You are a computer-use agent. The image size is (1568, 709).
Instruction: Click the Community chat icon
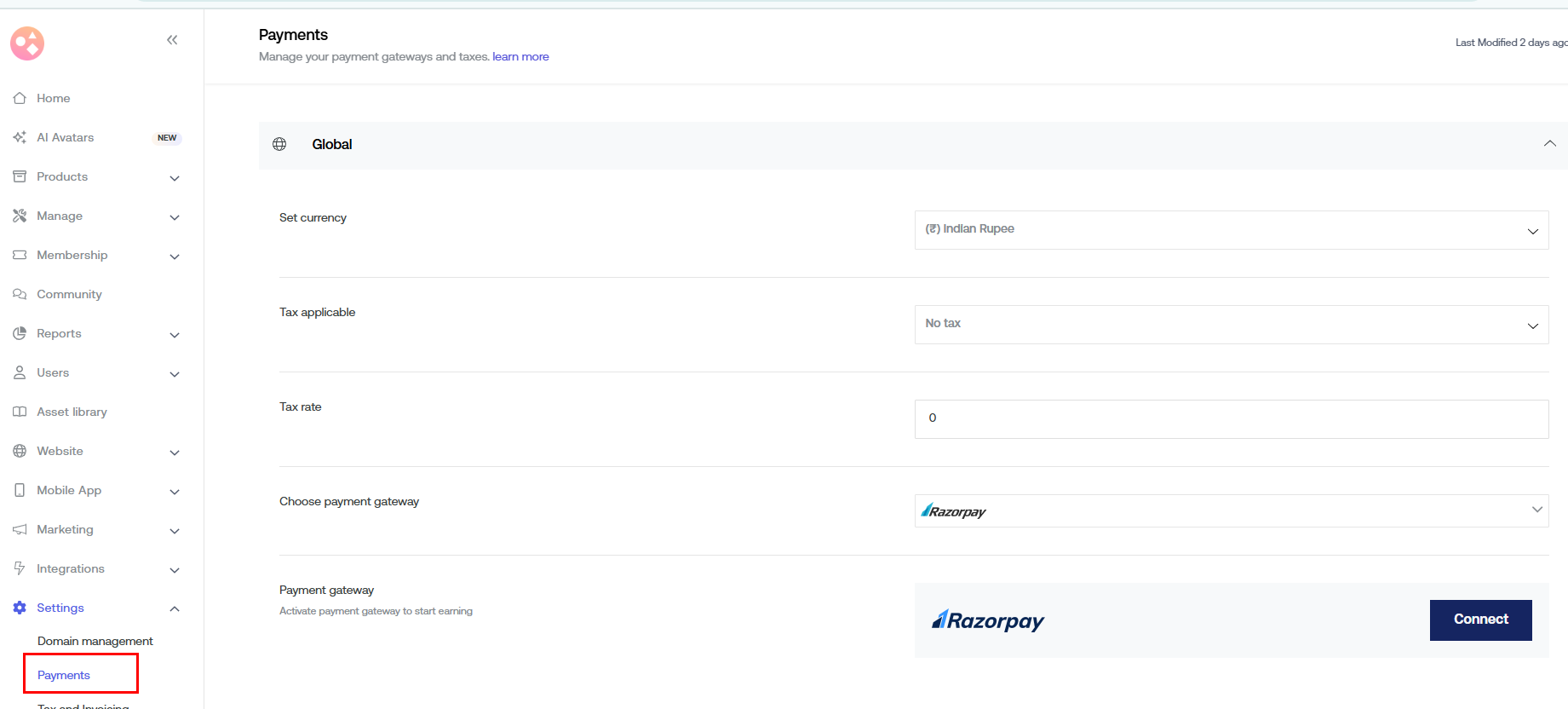(20, 295)
